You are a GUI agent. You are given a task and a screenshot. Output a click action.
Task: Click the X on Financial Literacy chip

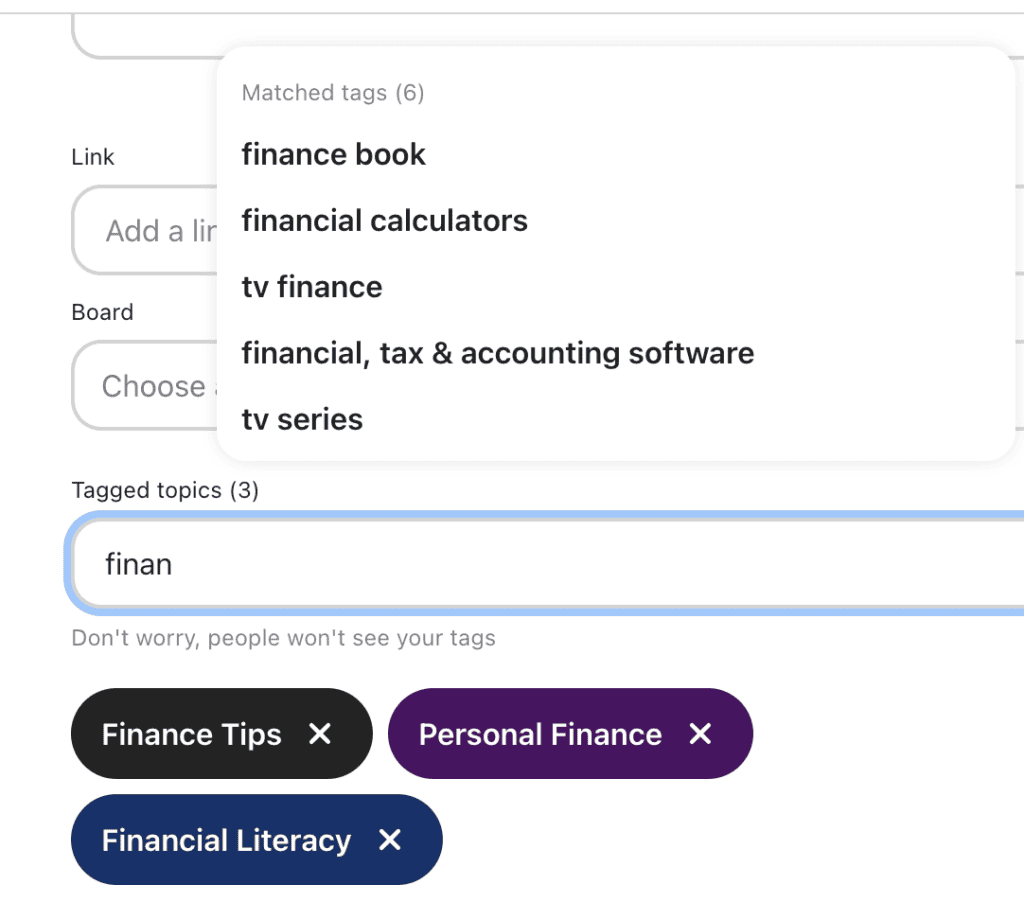[x=389, y=840]
